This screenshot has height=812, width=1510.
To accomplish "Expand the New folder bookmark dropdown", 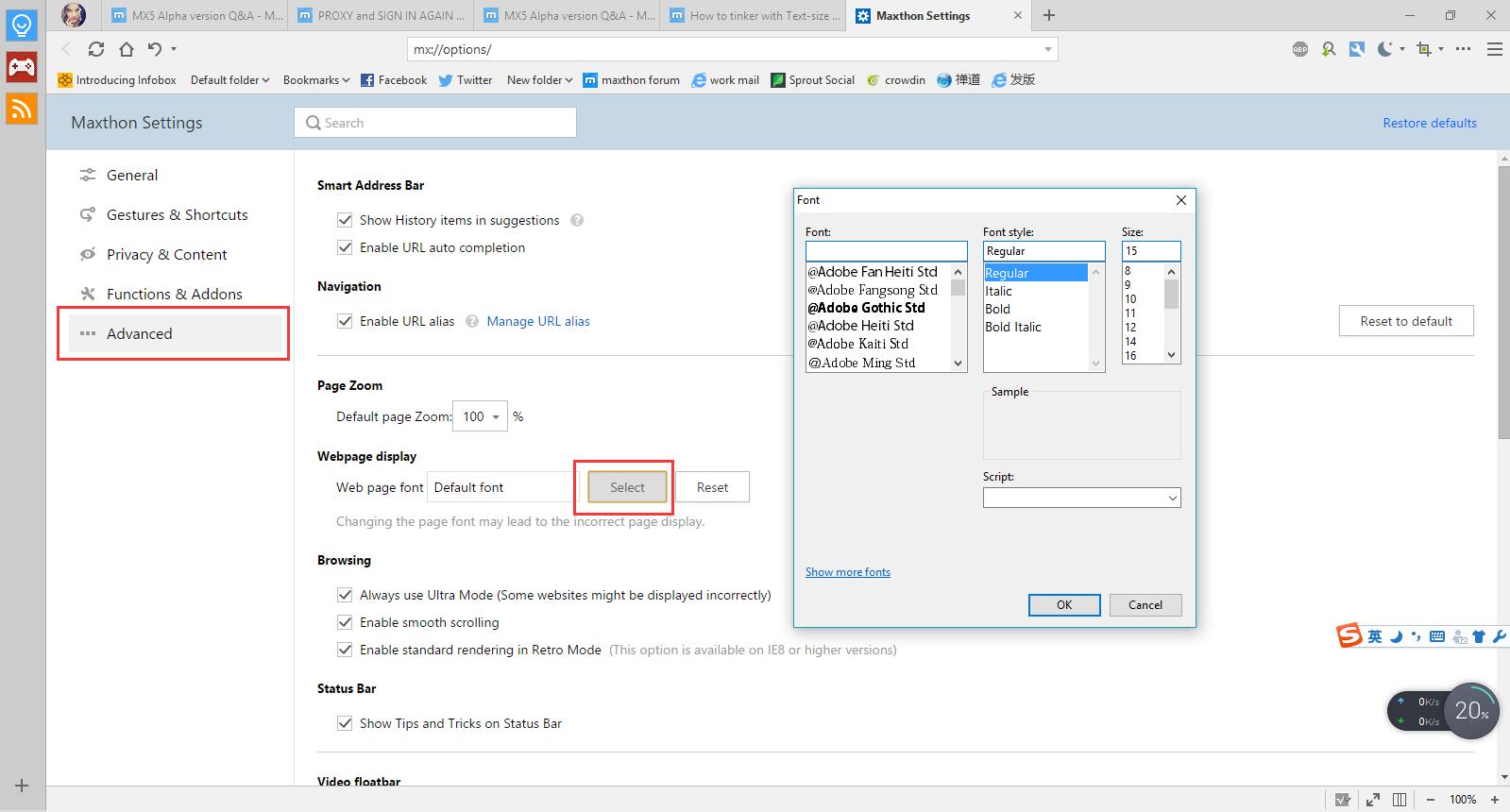I will (x=539, y=80).
